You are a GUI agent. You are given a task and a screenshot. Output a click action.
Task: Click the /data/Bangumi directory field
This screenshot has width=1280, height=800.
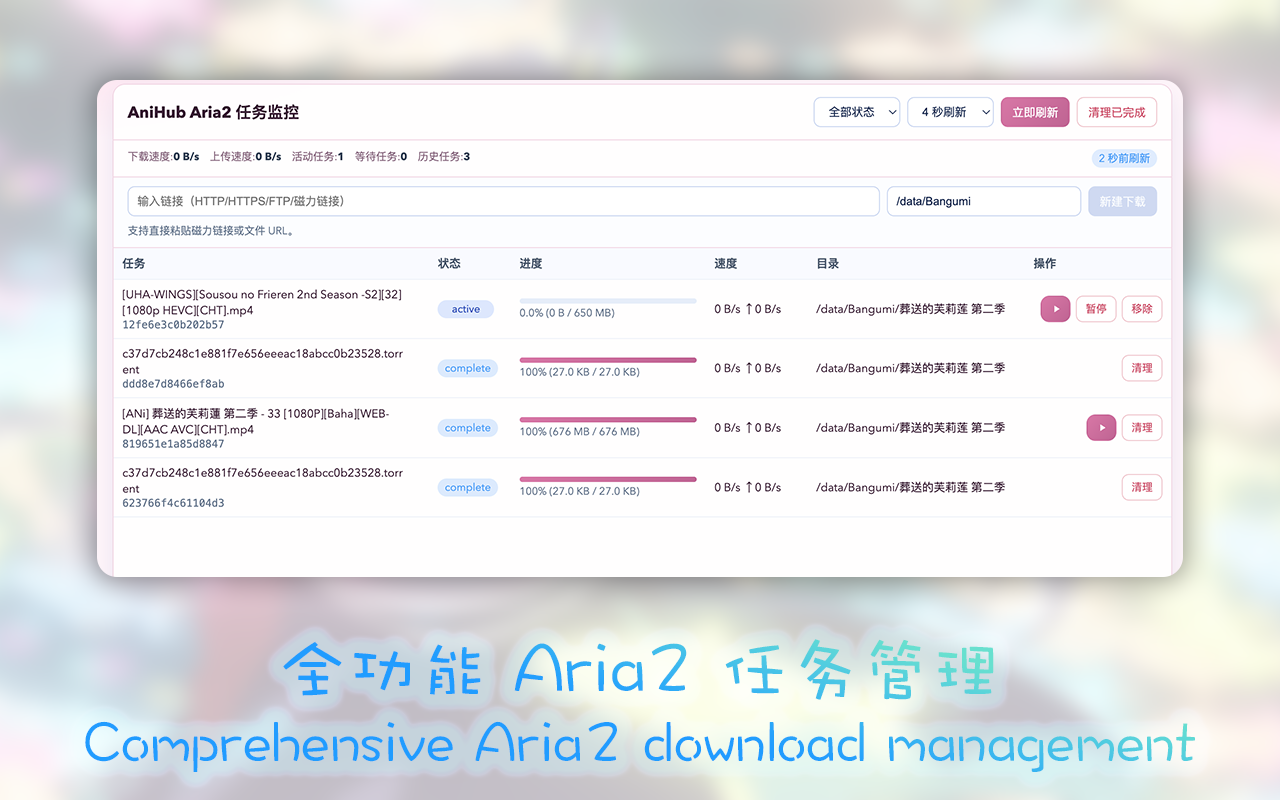[983, 201]
